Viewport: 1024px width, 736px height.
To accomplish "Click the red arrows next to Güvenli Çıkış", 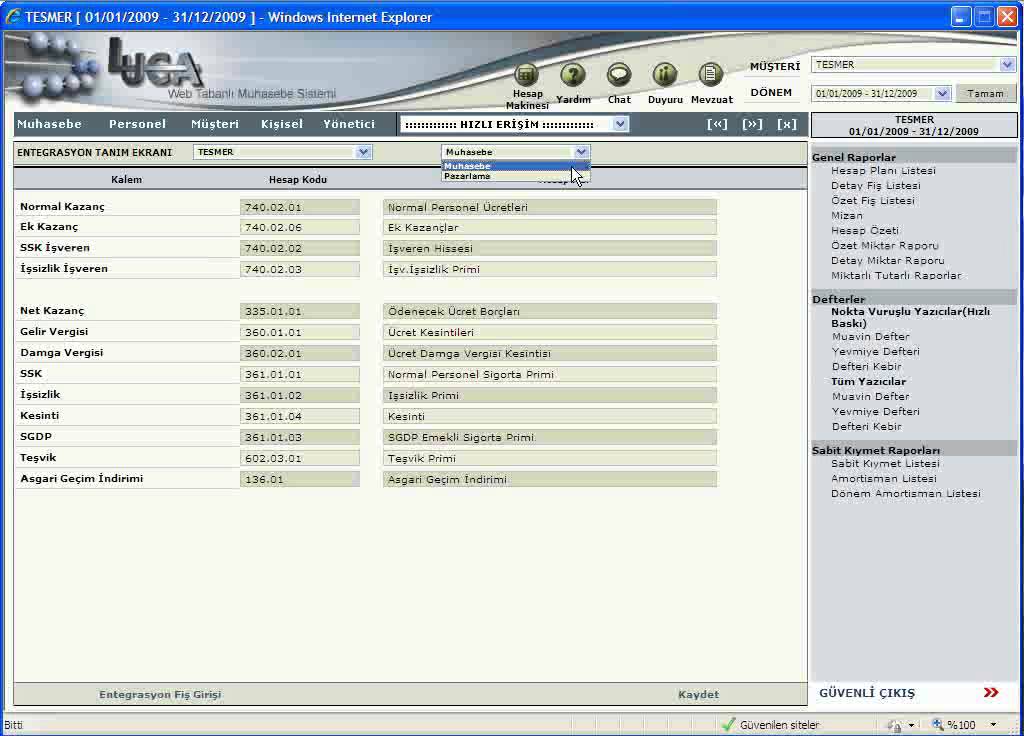I will [990, 693].
